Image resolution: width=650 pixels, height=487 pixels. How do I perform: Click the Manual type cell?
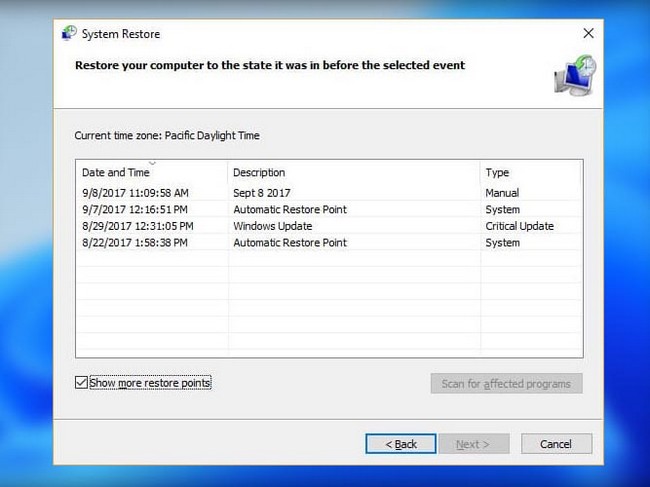click(502, 193)
